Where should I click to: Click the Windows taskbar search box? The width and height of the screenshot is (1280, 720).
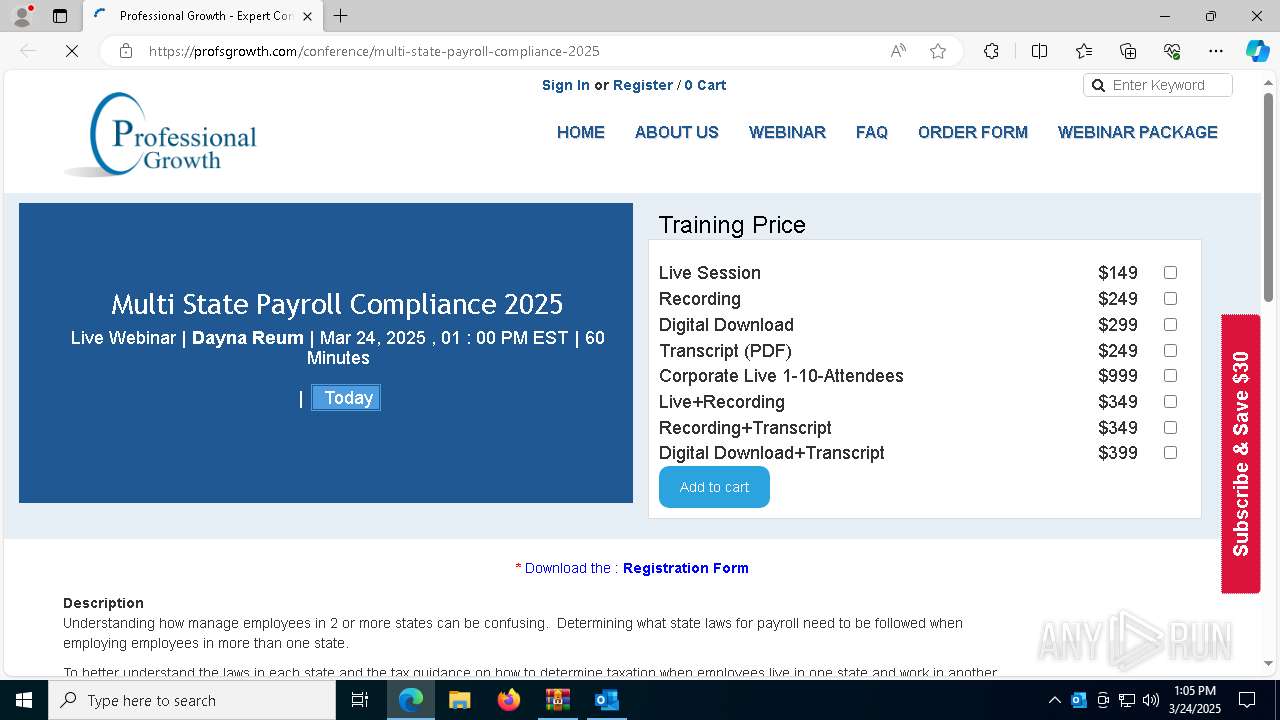pos(192,700)
